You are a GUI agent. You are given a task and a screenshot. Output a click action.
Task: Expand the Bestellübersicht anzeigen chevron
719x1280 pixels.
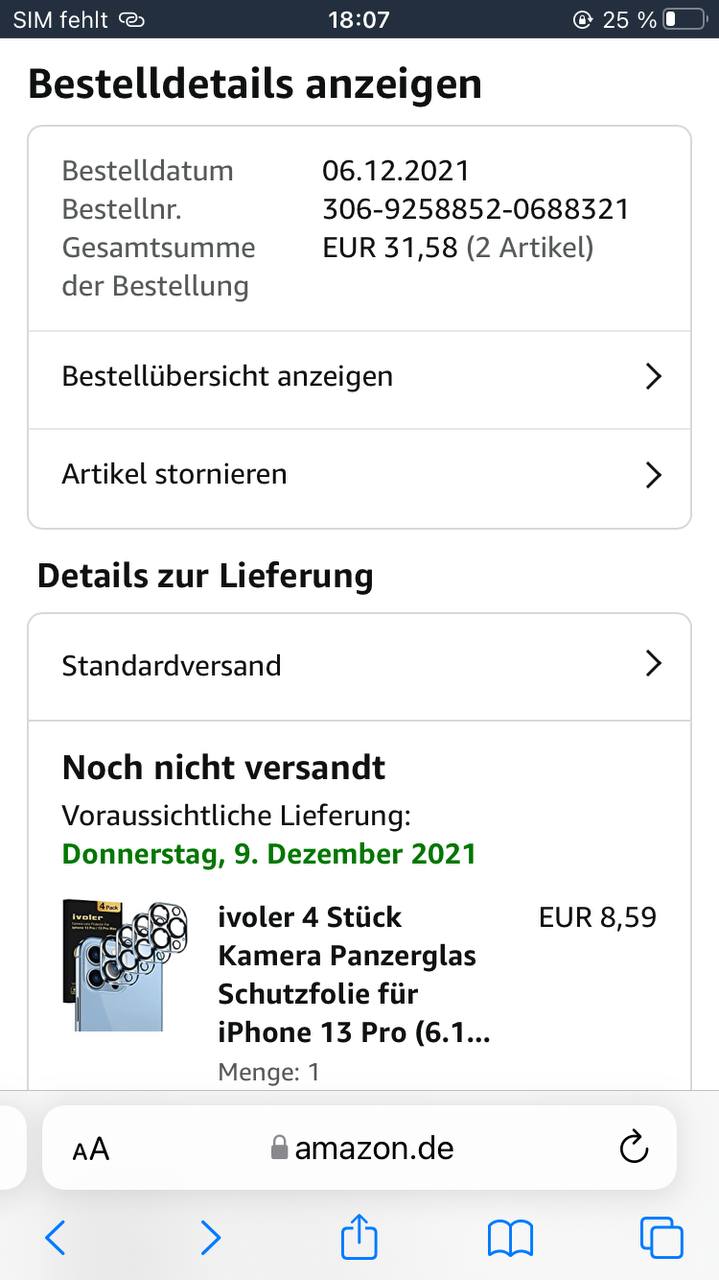point(654,376)
